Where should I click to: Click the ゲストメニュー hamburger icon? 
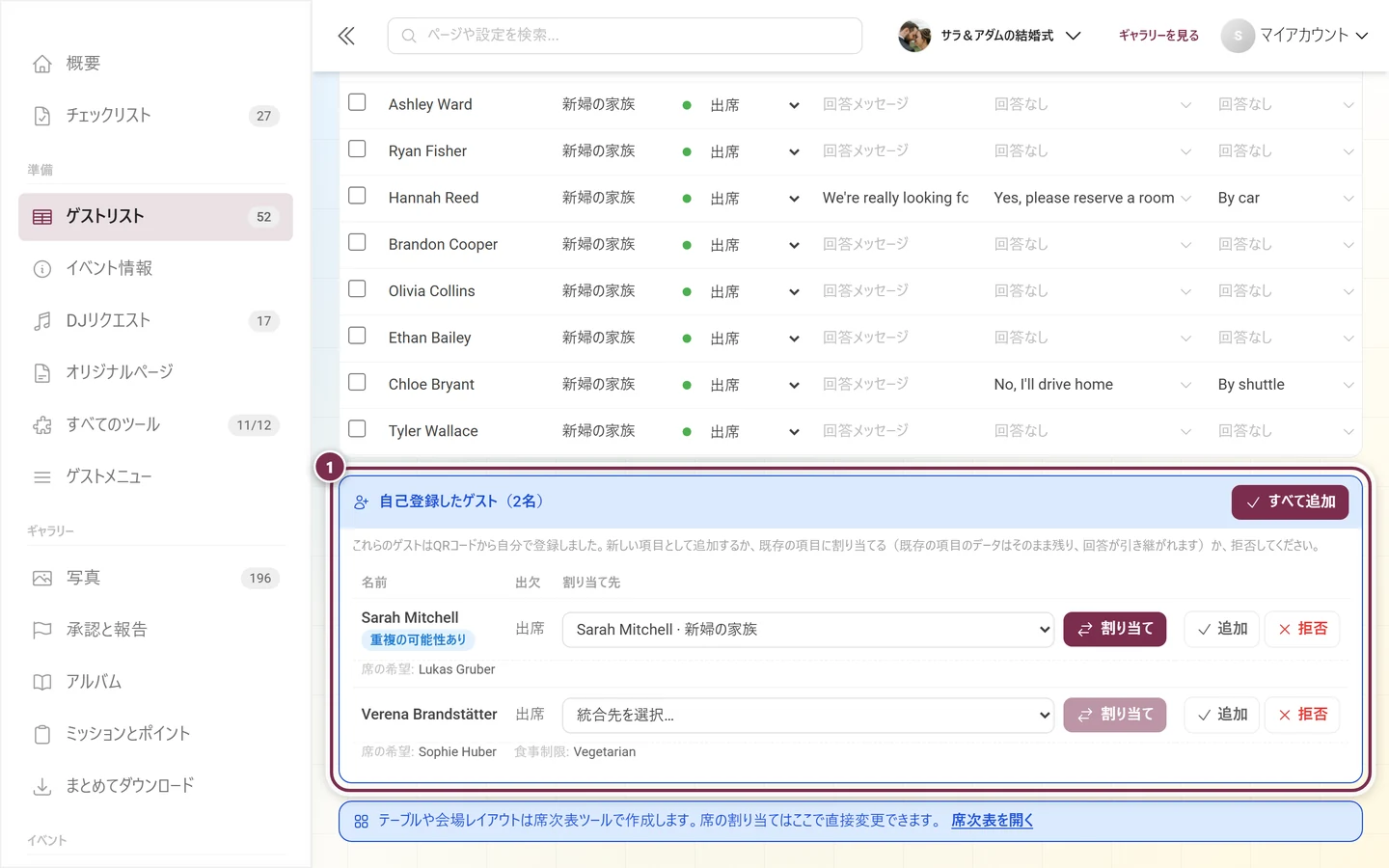coord(42,477)
